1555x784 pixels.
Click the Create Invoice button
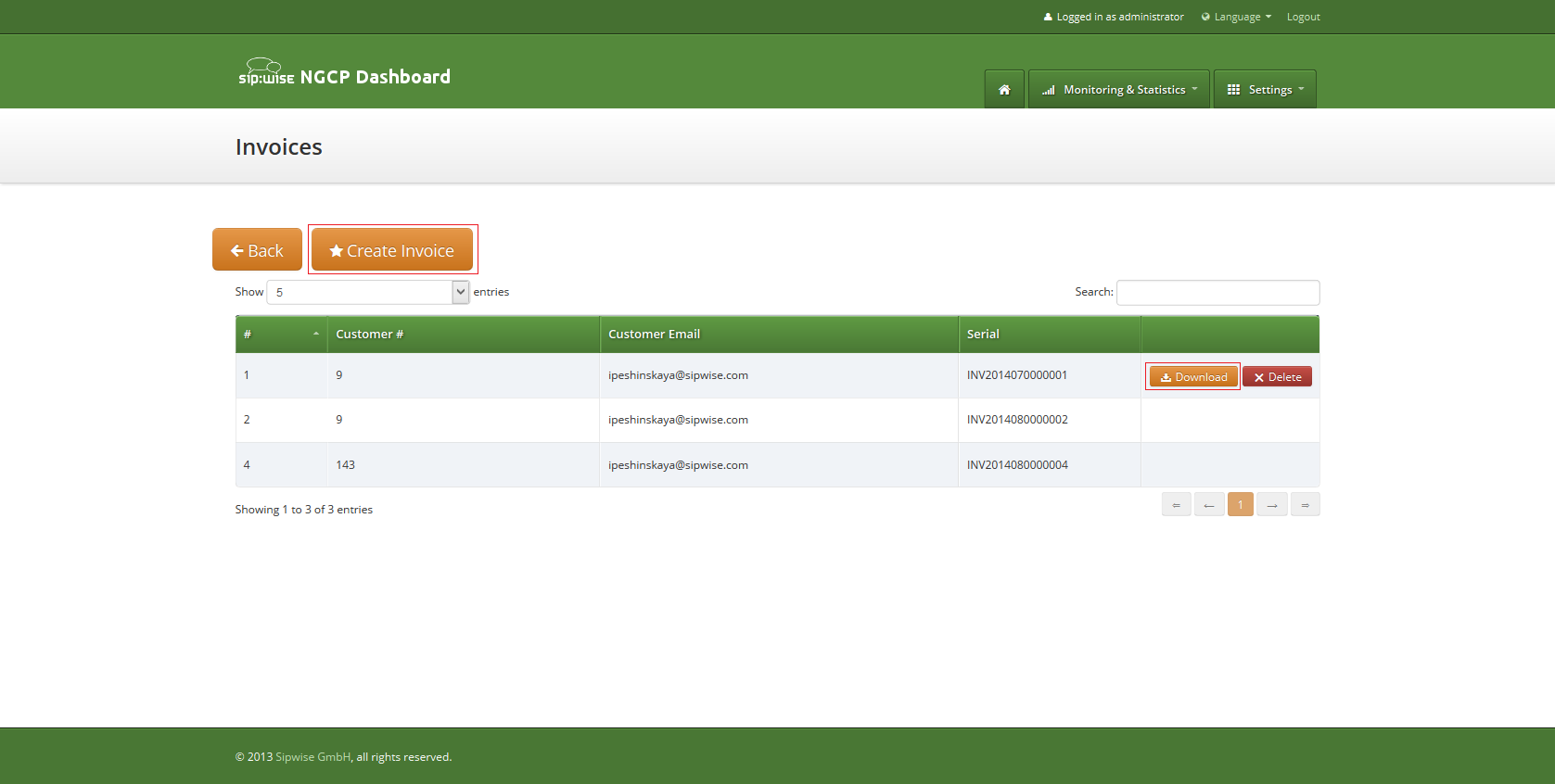click(392, 250)
